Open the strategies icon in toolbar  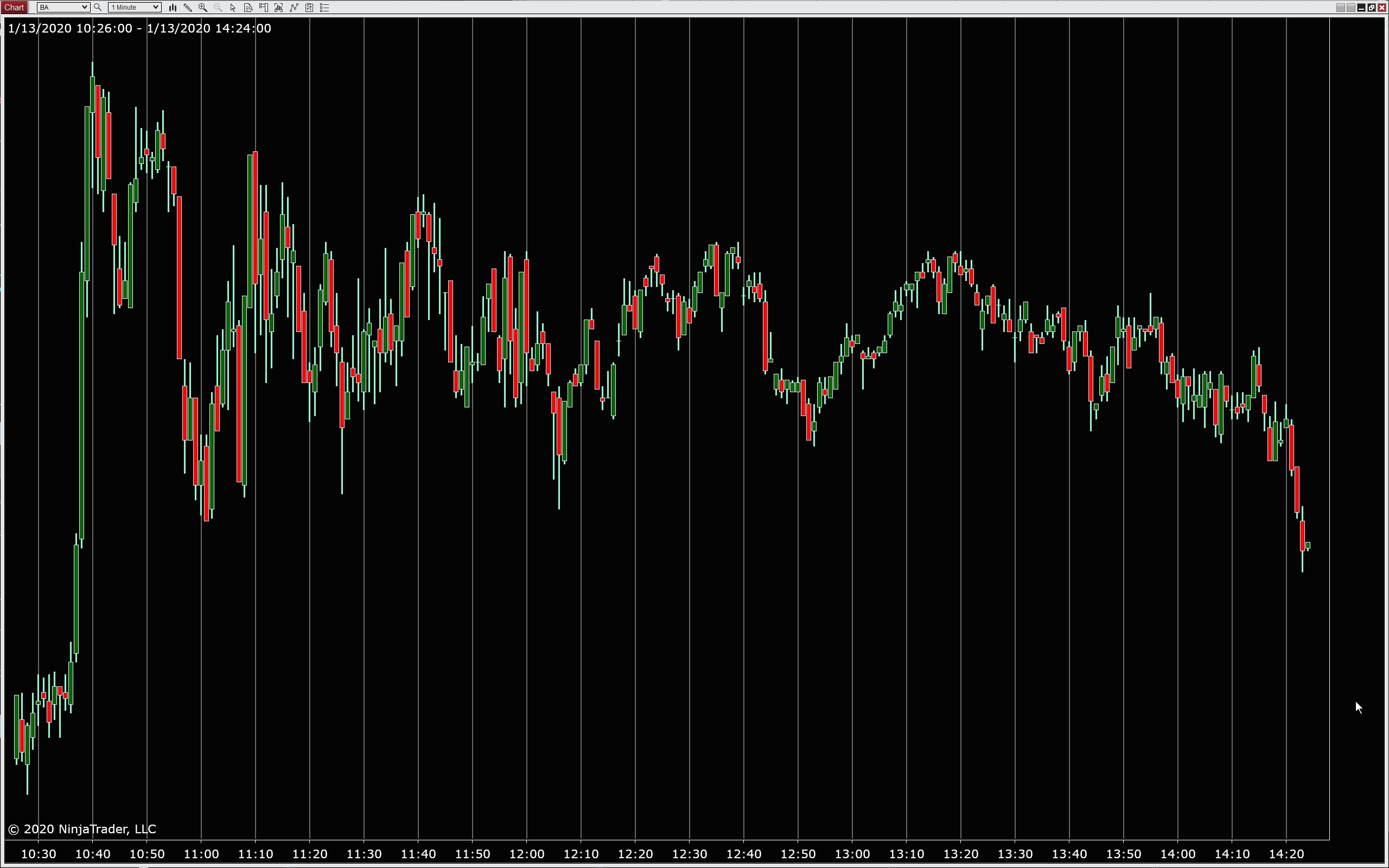point(309,8)
